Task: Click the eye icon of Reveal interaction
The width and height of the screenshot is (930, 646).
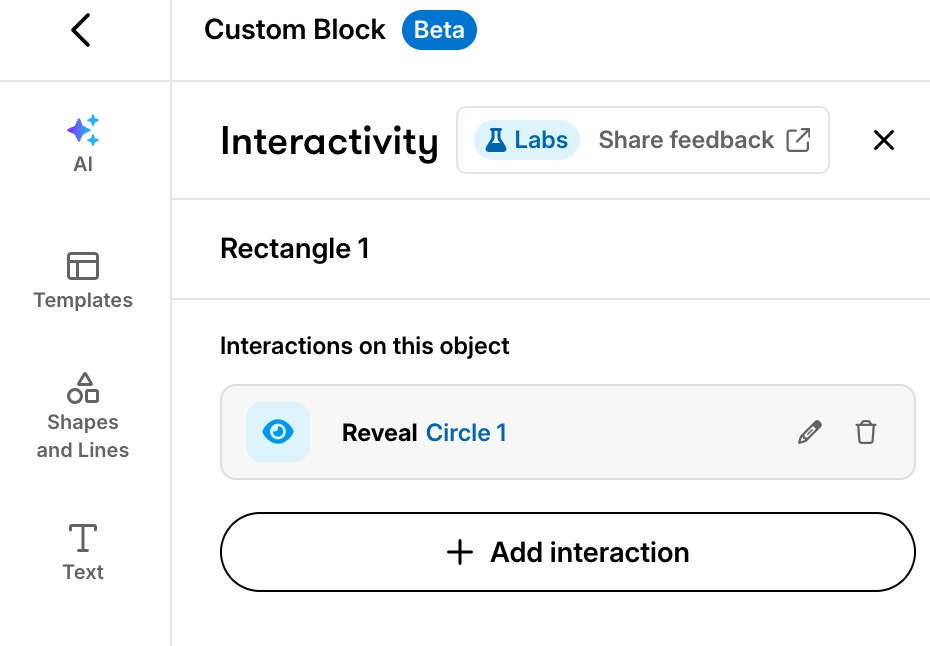Action: pos(278,432)
